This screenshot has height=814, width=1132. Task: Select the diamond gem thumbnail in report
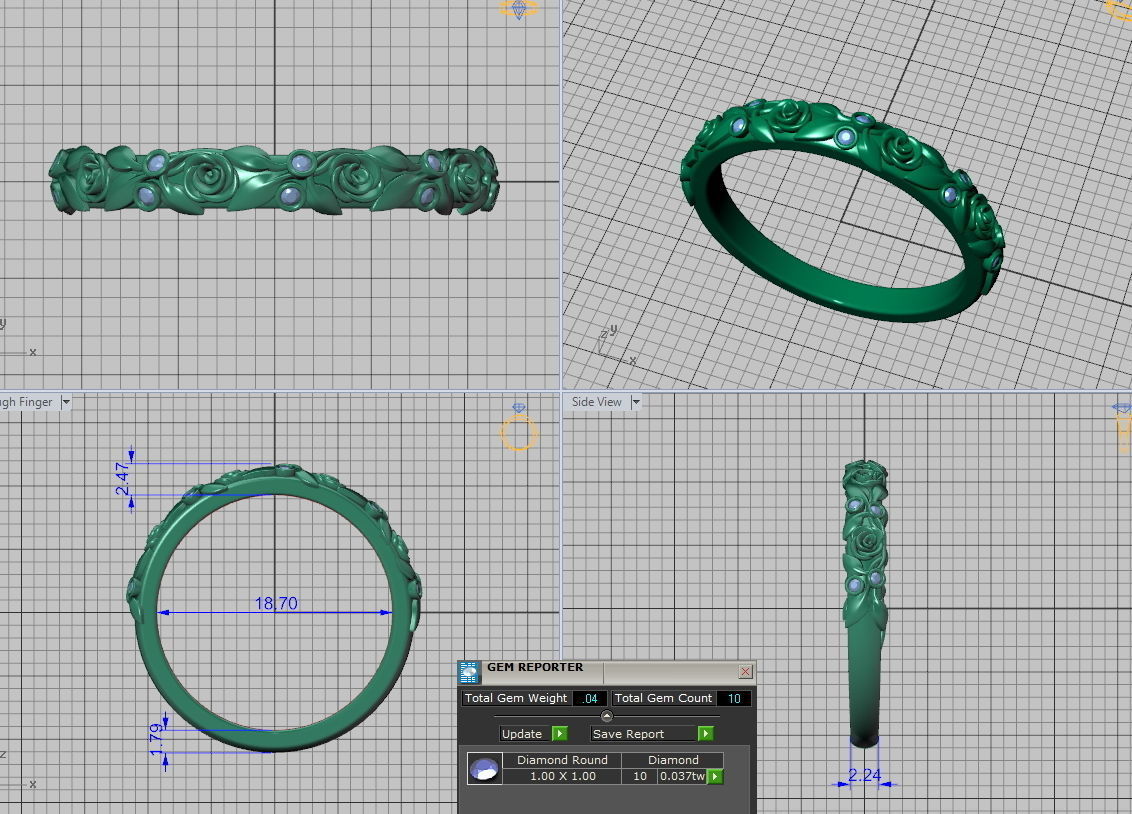[x=484, y=769]
